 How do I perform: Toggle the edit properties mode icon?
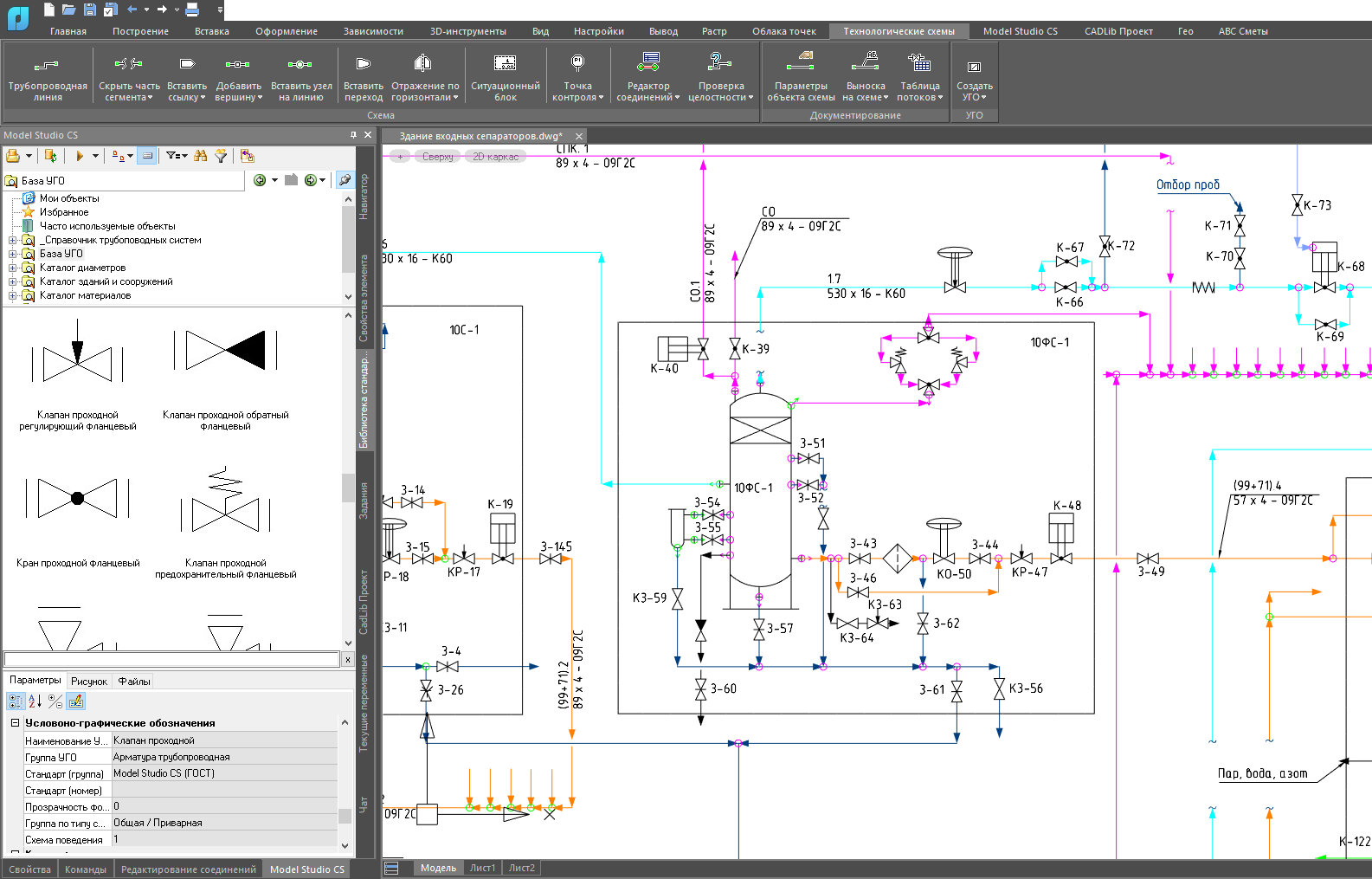point(76,701)
